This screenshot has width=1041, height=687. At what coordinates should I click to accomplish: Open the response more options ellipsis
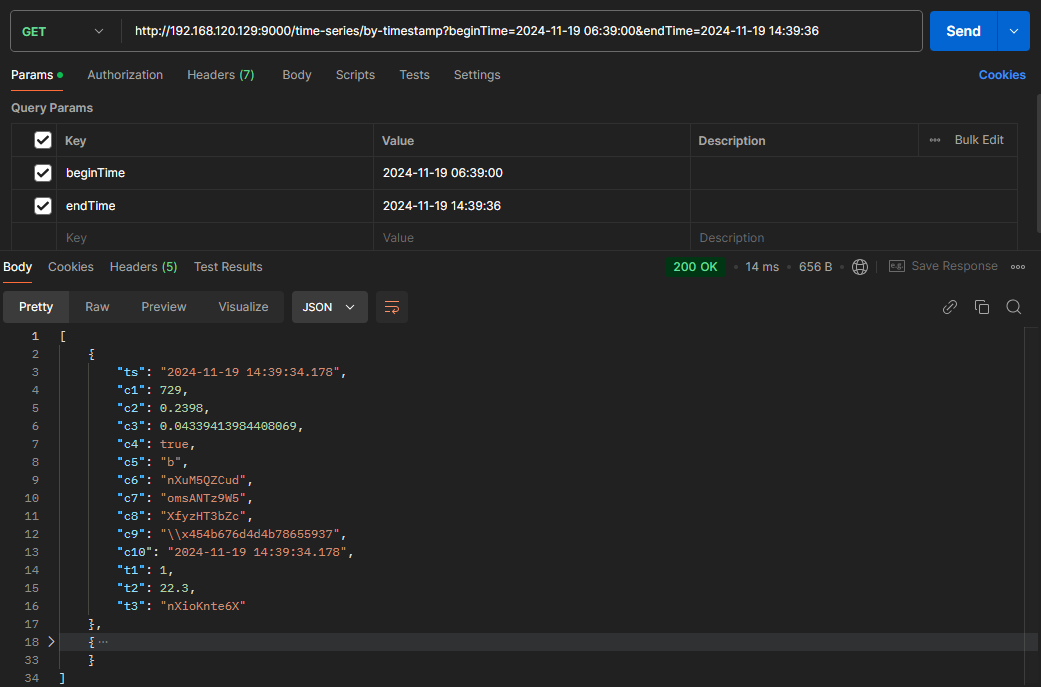point(1018,267)
